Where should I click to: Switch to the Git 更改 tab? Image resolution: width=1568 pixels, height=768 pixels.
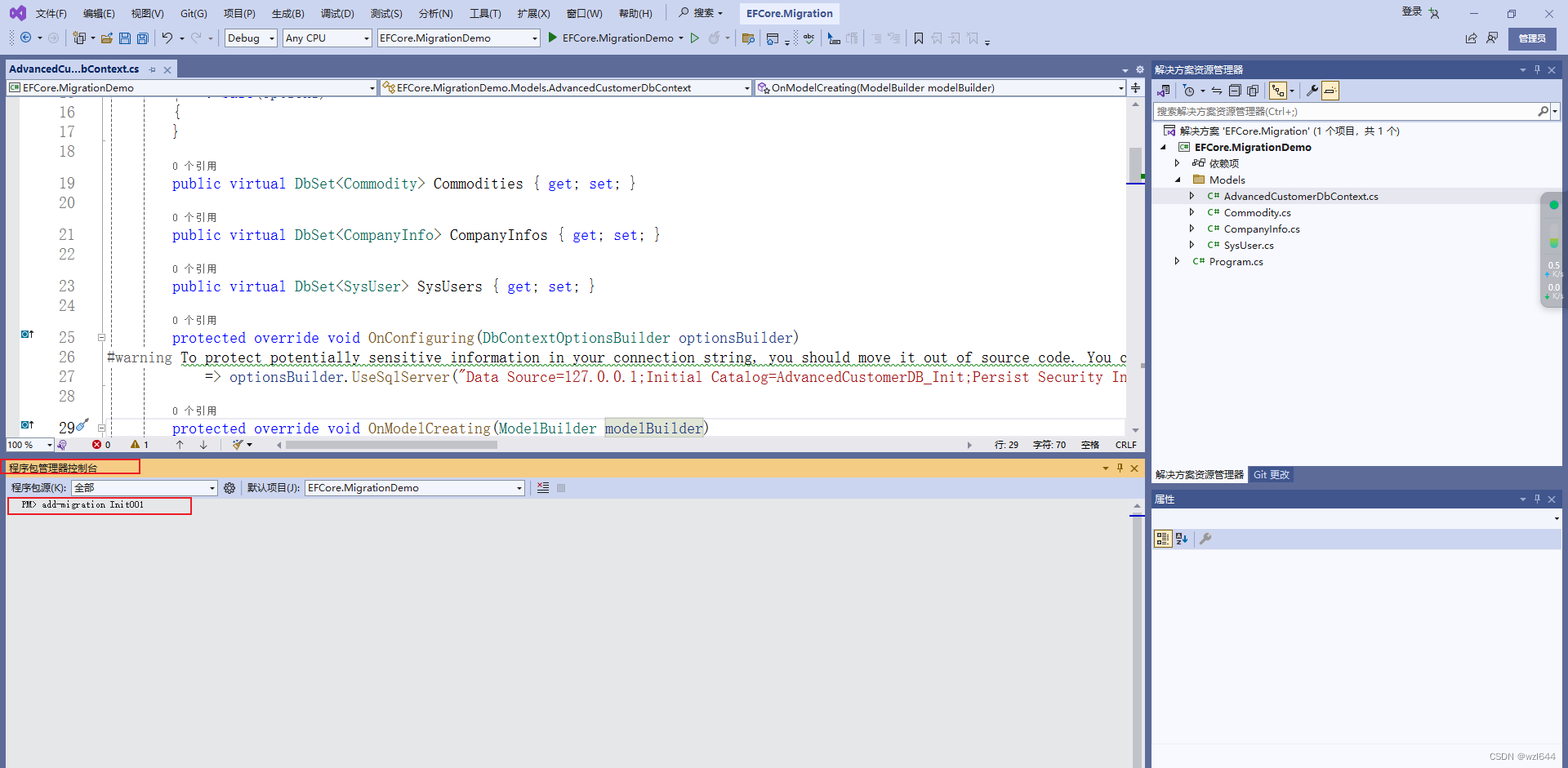[x=1271, y=474]
